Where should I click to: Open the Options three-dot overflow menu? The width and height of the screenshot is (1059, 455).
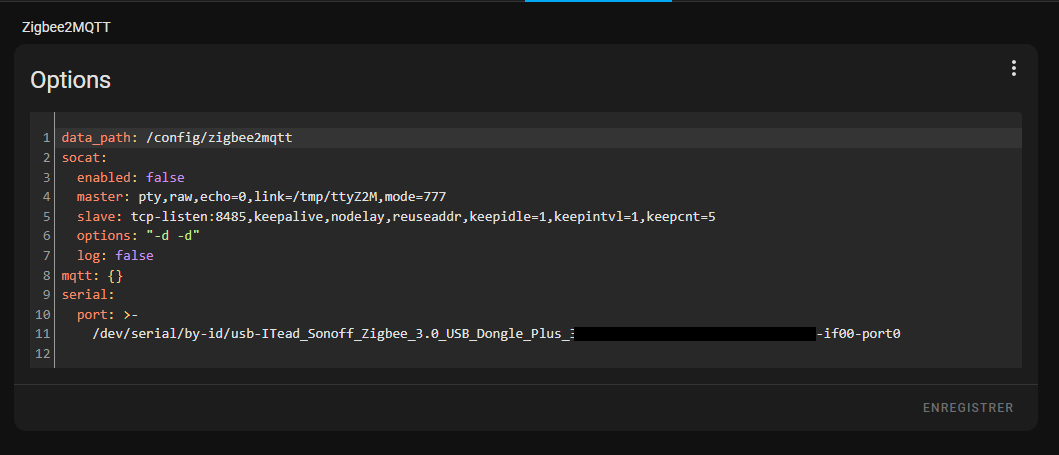[x=1013, y=68]
